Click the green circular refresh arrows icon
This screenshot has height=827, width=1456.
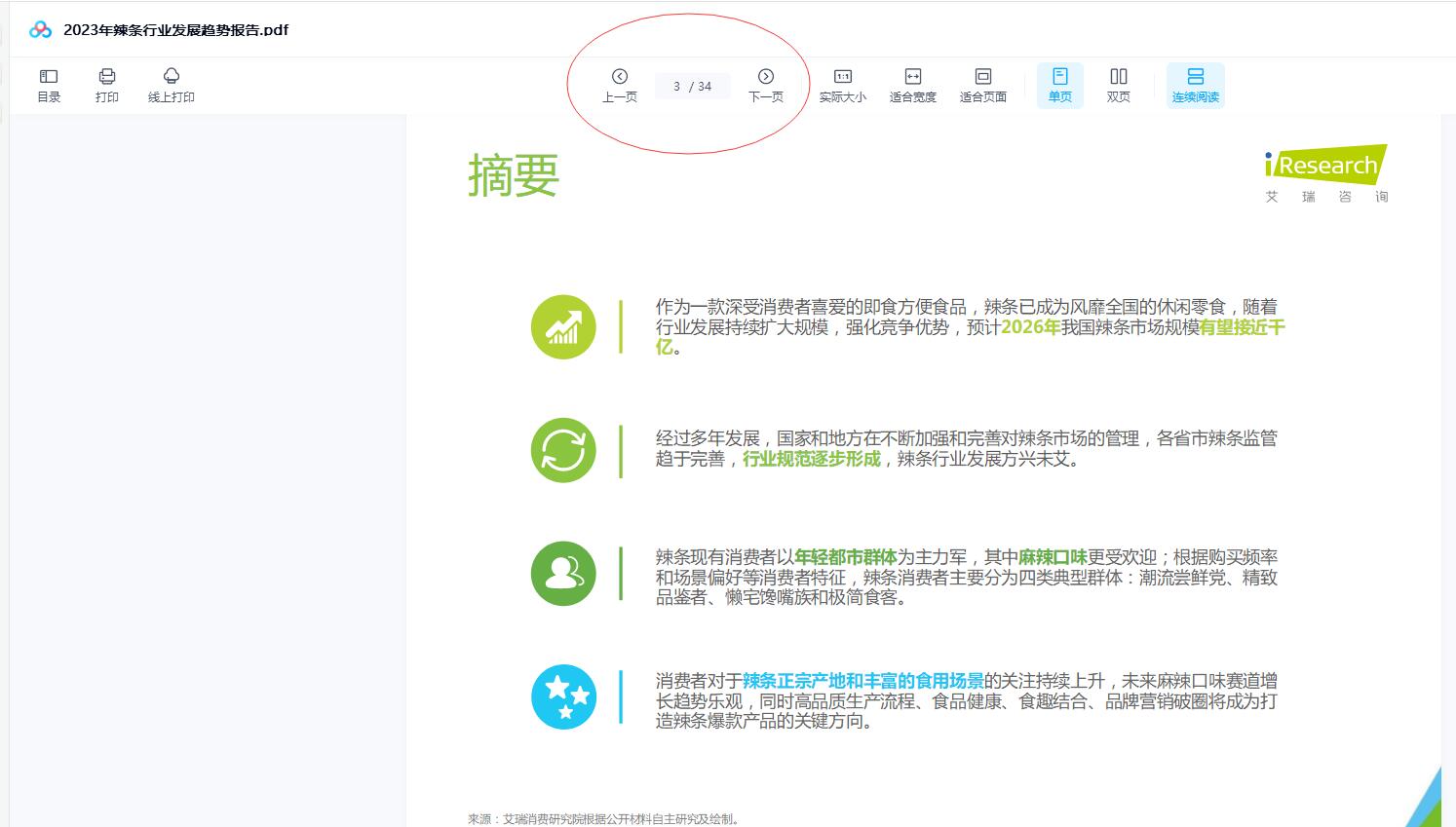(563, 450)
